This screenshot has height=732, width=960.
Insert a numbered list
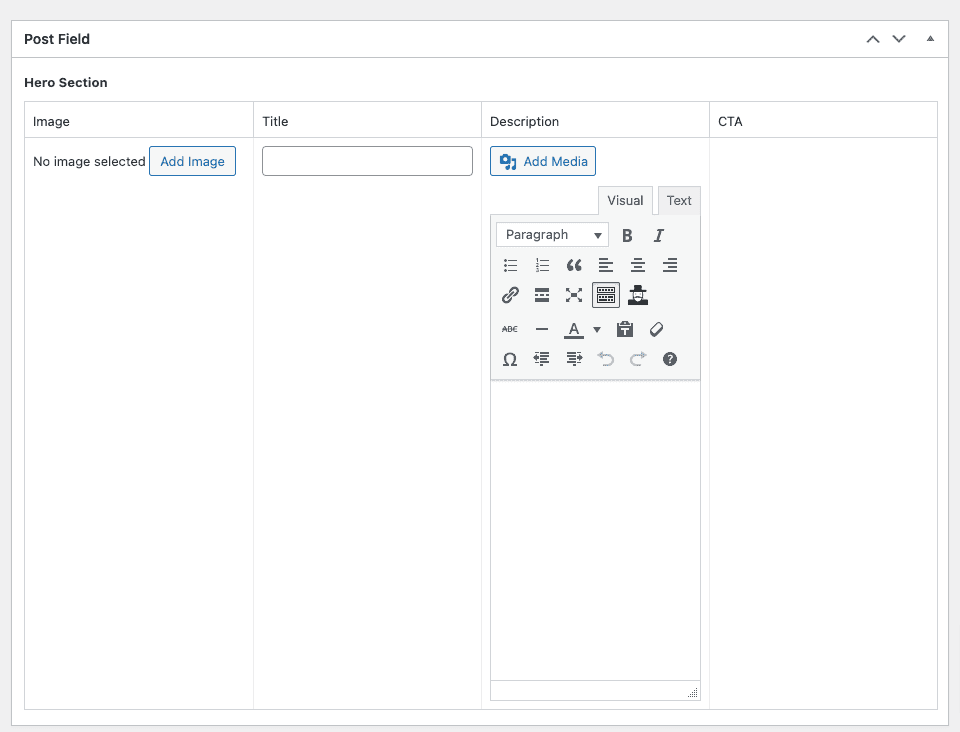click(x=542, y=265)
